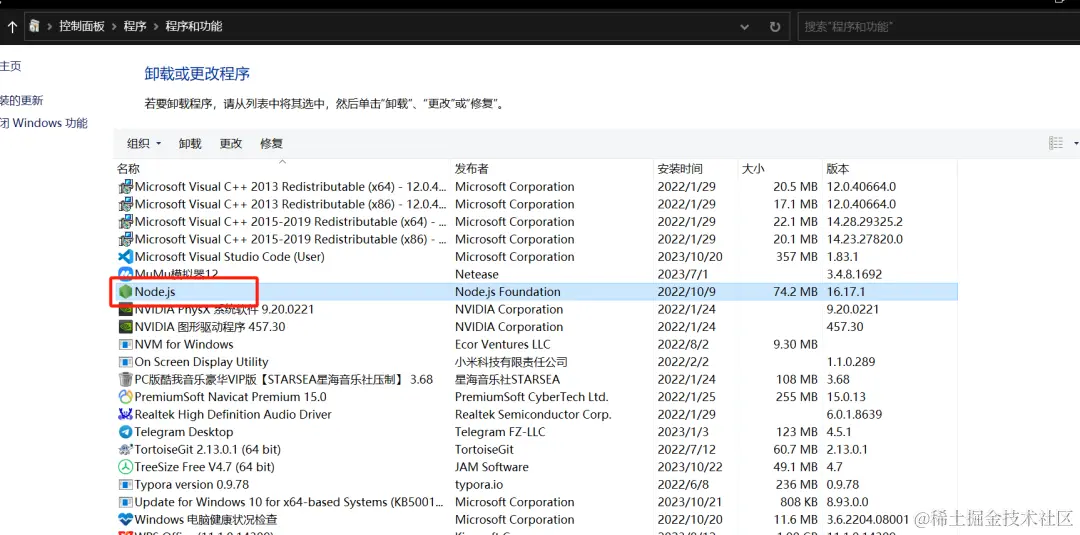Click the Navicat Premium icon

pyautogui.click(x=125, y=397)
